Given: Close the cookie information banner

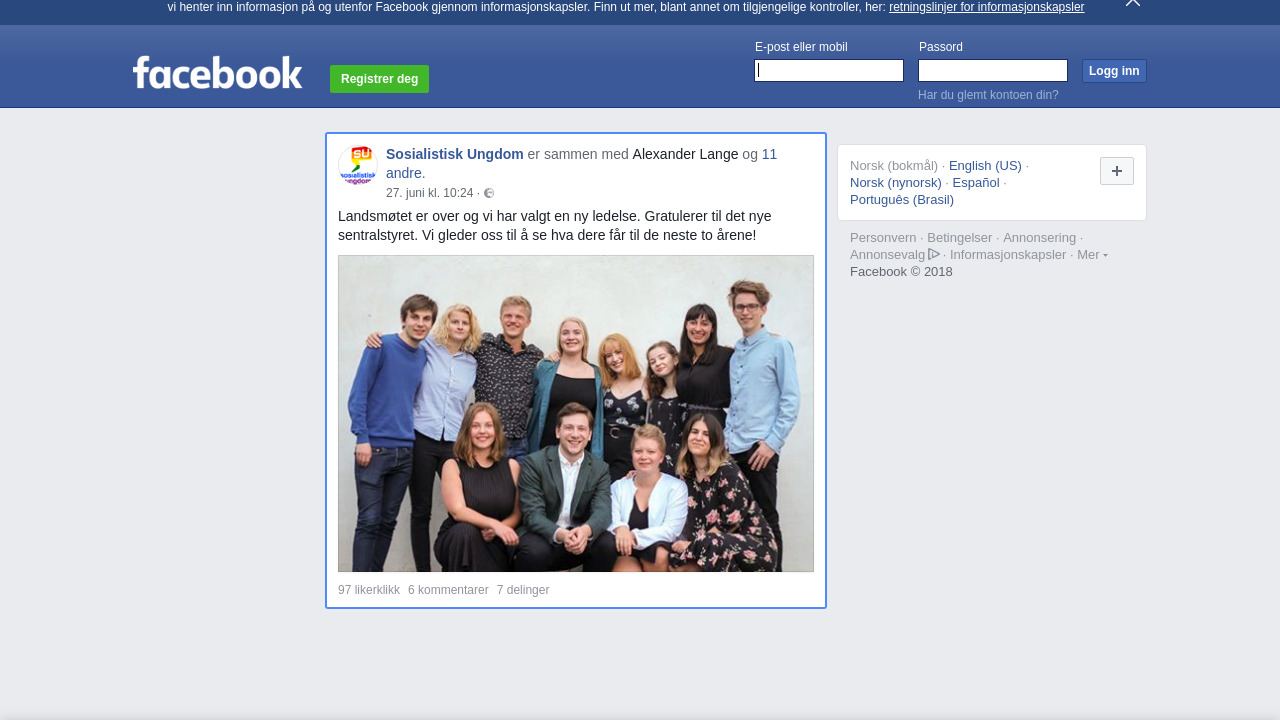Looking at the screenshot, I should point(1133,3).
